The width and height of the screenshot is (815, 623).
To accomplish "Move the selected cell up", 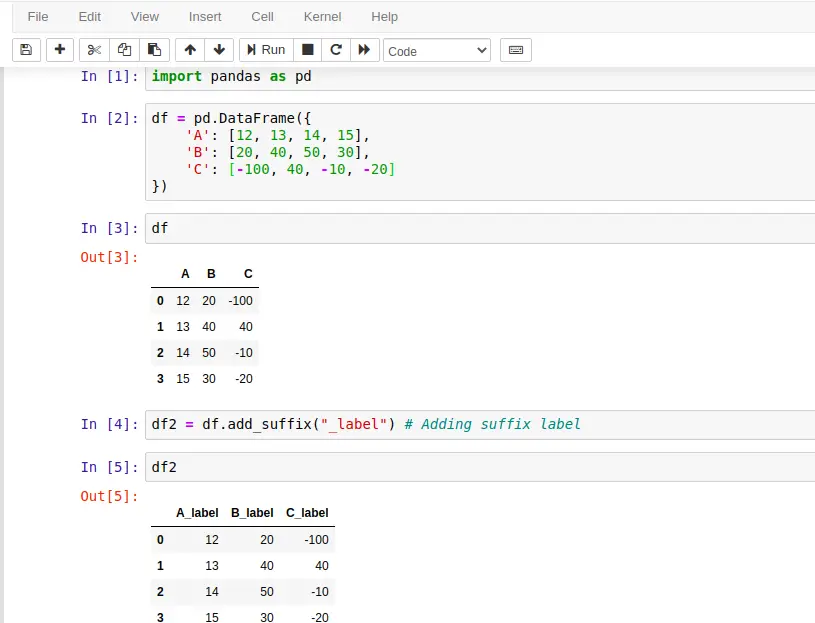I will [x=189, y=49].
